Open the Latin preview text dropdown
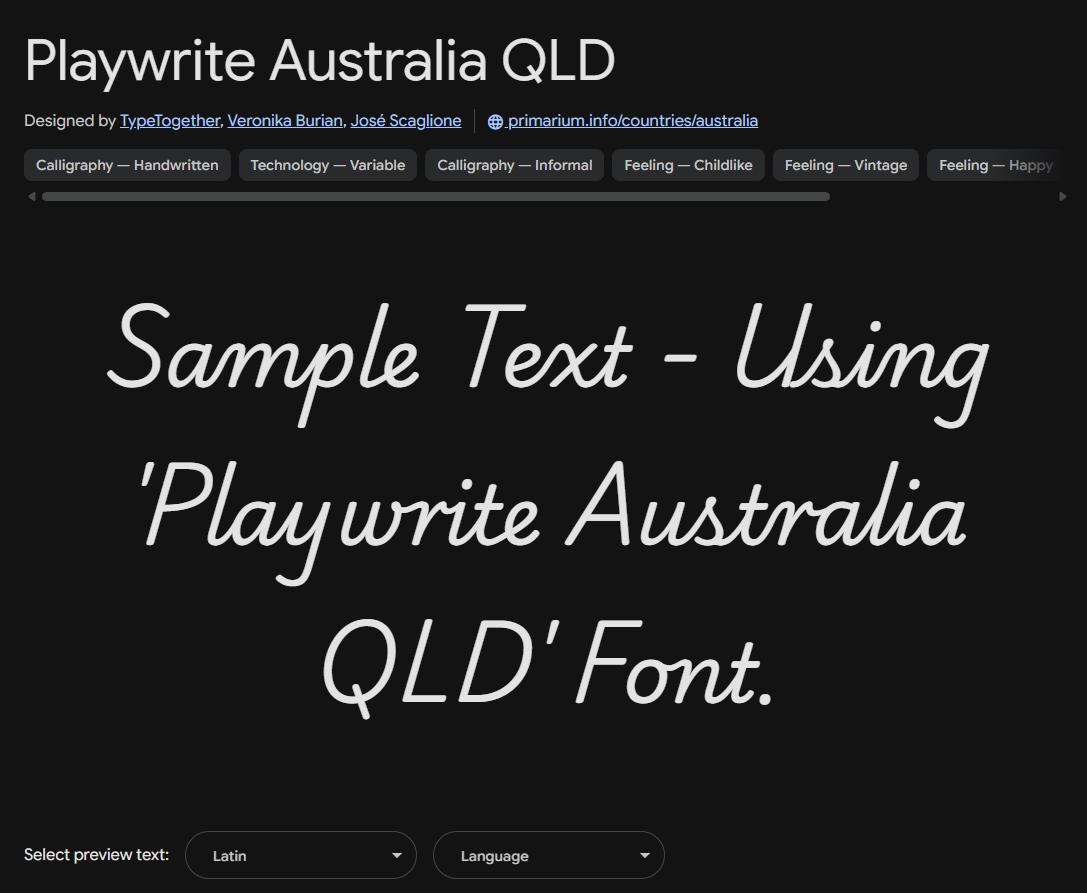The height and width of the screenshot is (893, 1087). coord(301,855)
